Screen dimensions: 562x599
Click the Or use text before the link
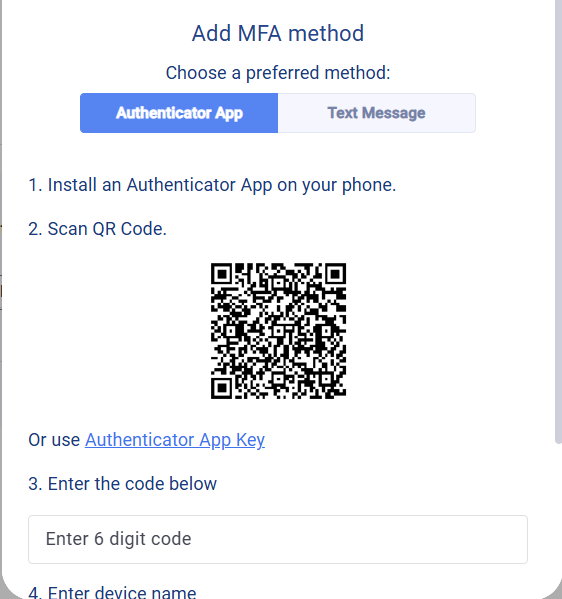(x=54, y=440)
